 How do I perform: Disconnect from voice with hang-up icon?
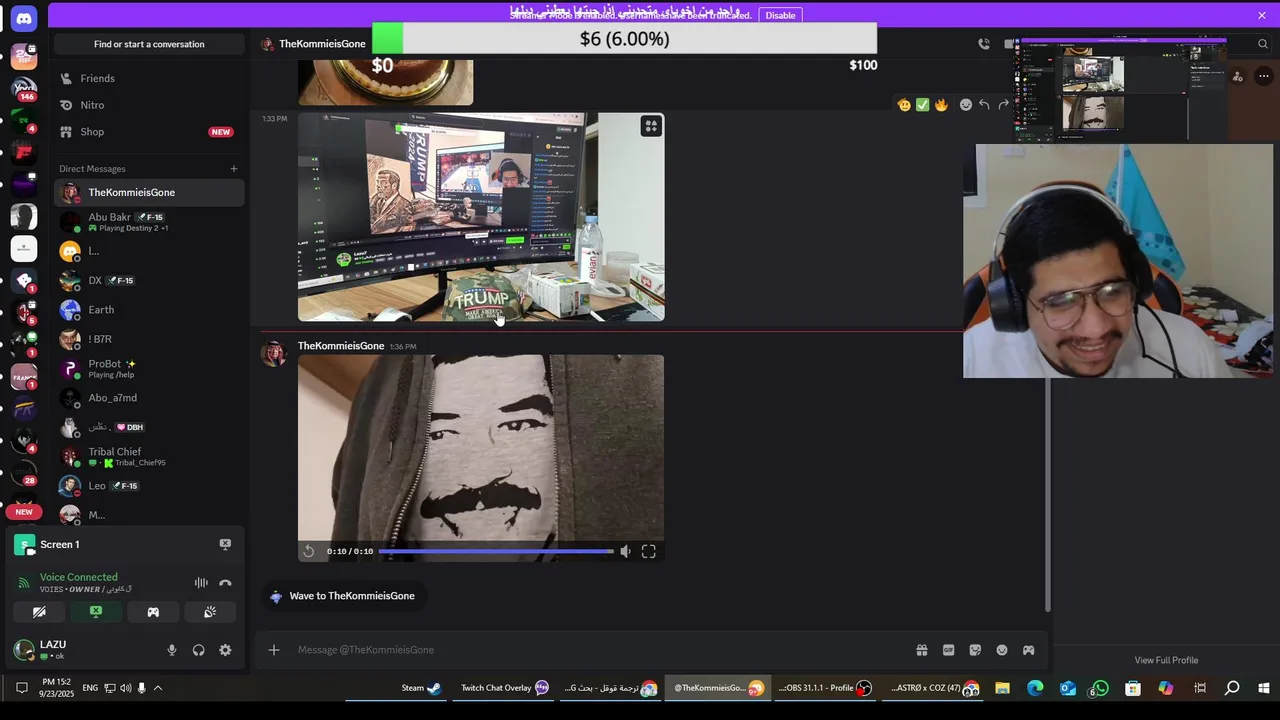tap(225, 583)
